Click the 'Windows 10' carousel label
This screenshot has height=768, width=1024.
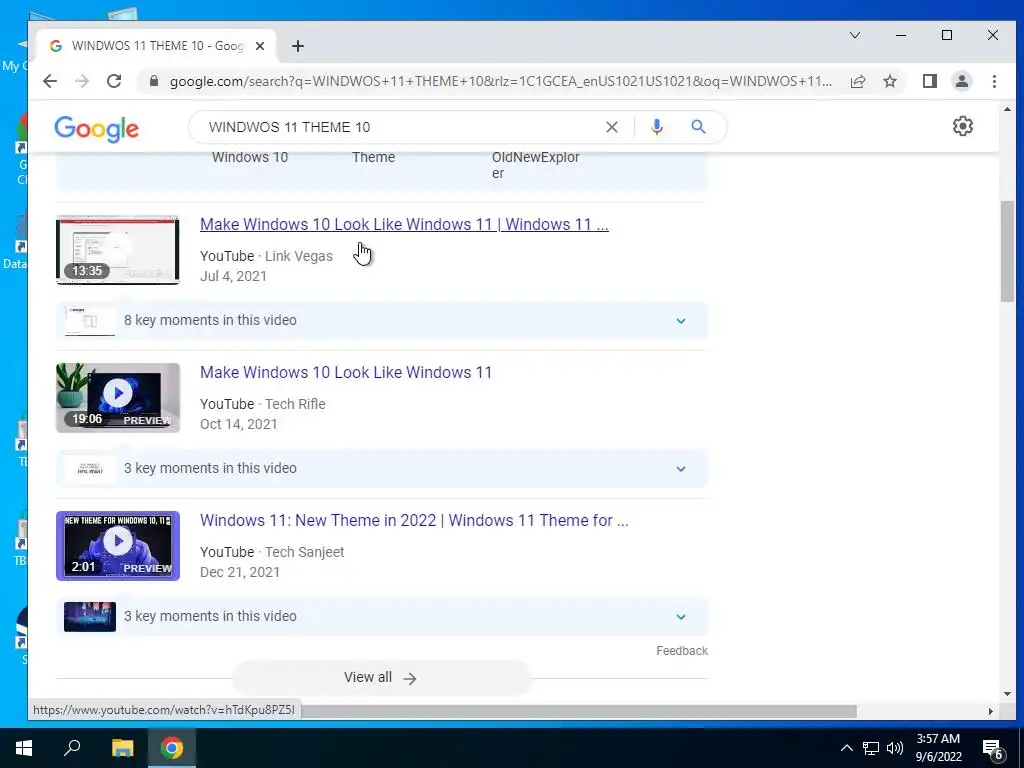pyautogui.click(x=250, y=157)
